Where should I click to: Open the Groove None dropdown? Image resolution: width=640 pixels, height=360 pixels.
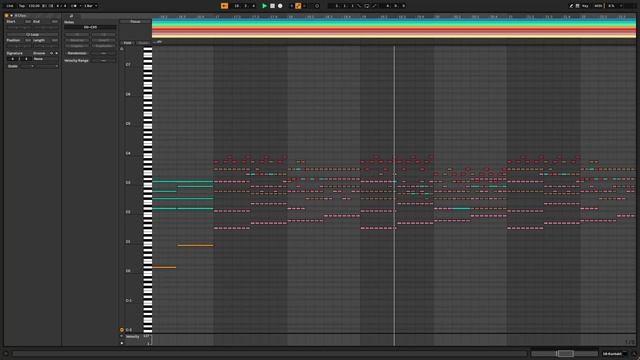[x=46, y=59]
